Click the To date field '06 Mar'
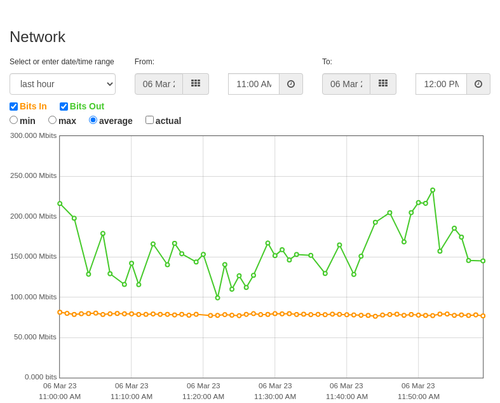 (346, 84)
